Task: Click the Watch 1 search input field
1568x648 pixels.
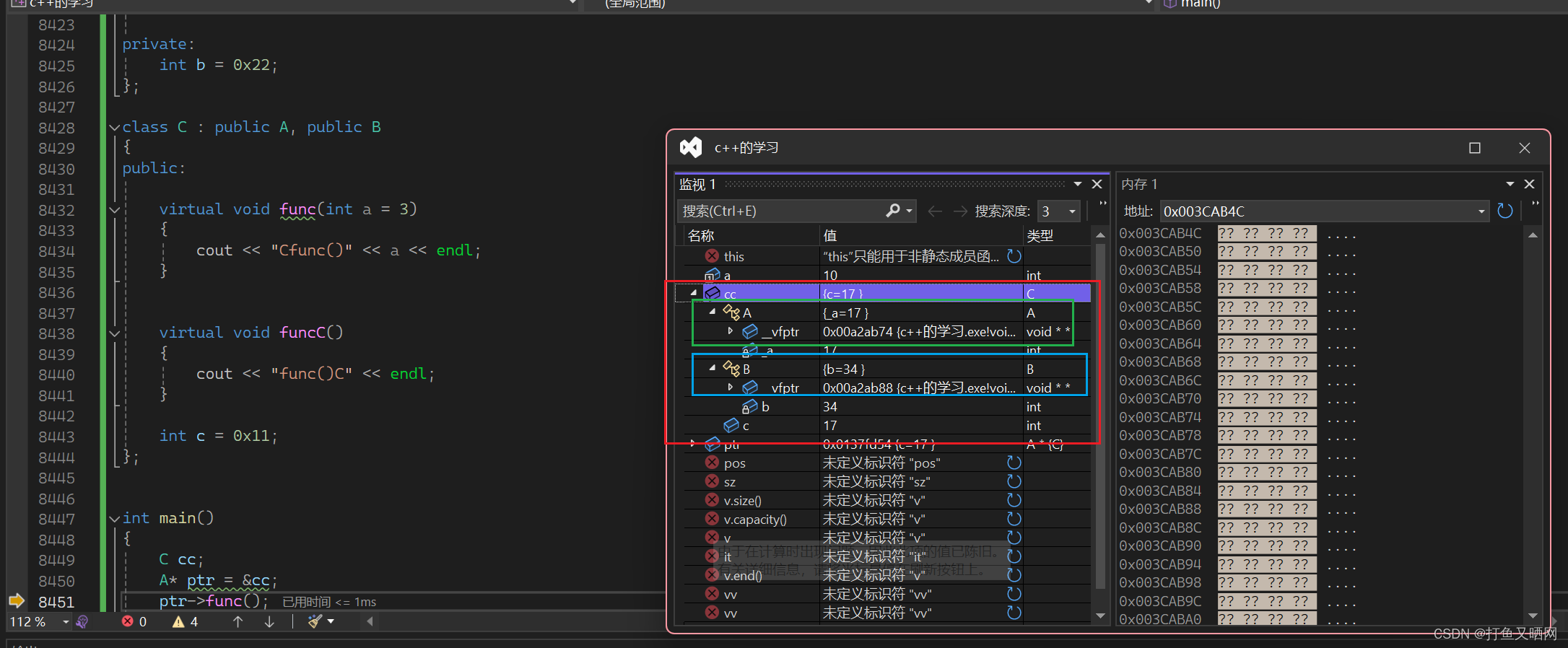Action: click(781, 211)
